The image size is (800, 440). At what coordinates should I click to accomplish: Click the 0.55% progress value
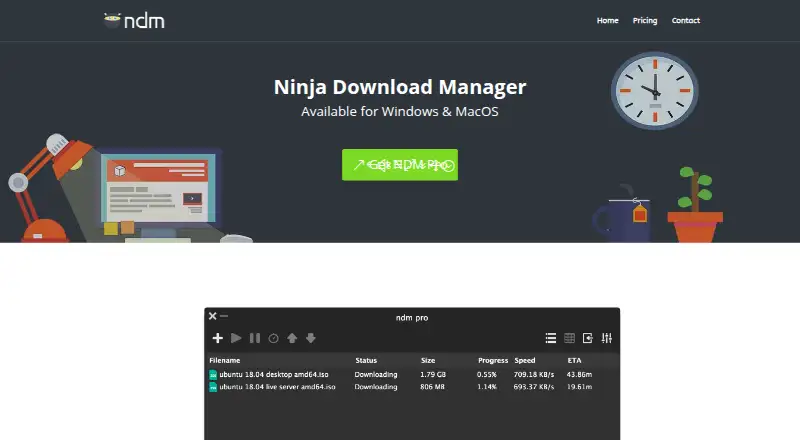[487, 374]
